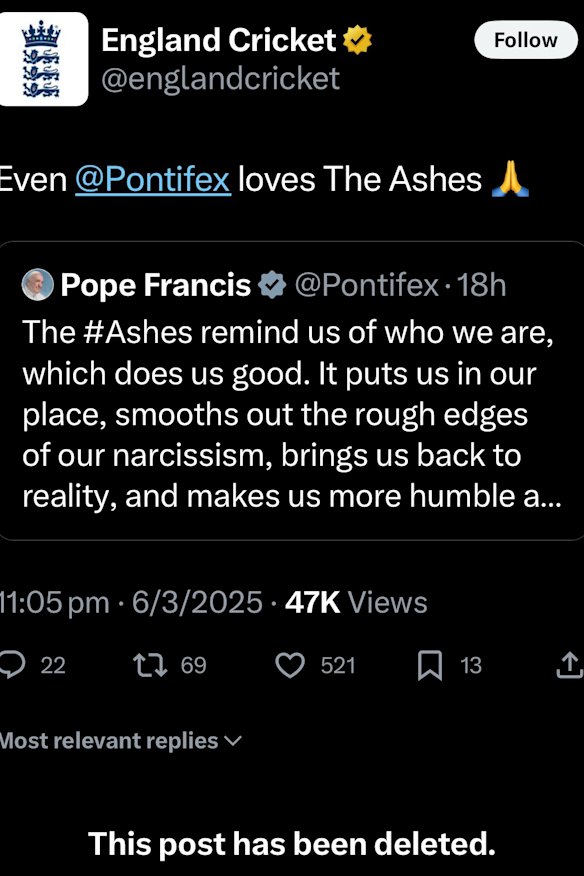Open the reply icon on the tweet
The width and height of the screenshot is (584, 876).
pos(11,665)
